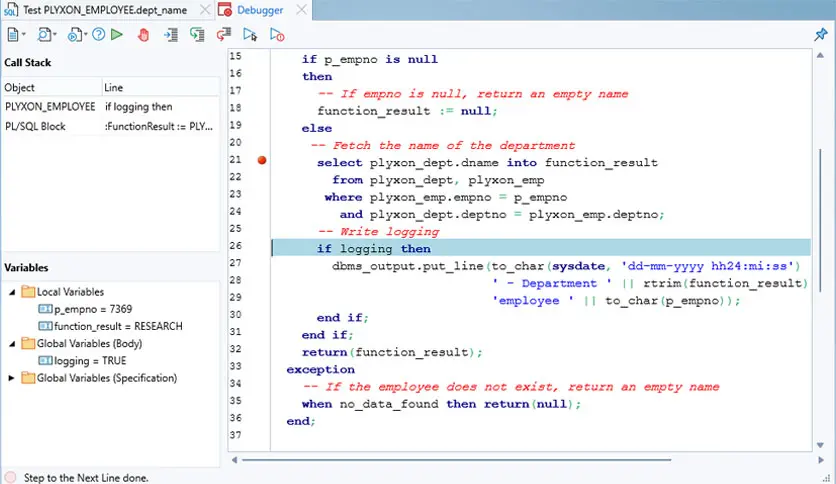This screenshot has width=836, height=484.
Task: Click 'return(function_result);' code line
Action: tap(392, 352)
